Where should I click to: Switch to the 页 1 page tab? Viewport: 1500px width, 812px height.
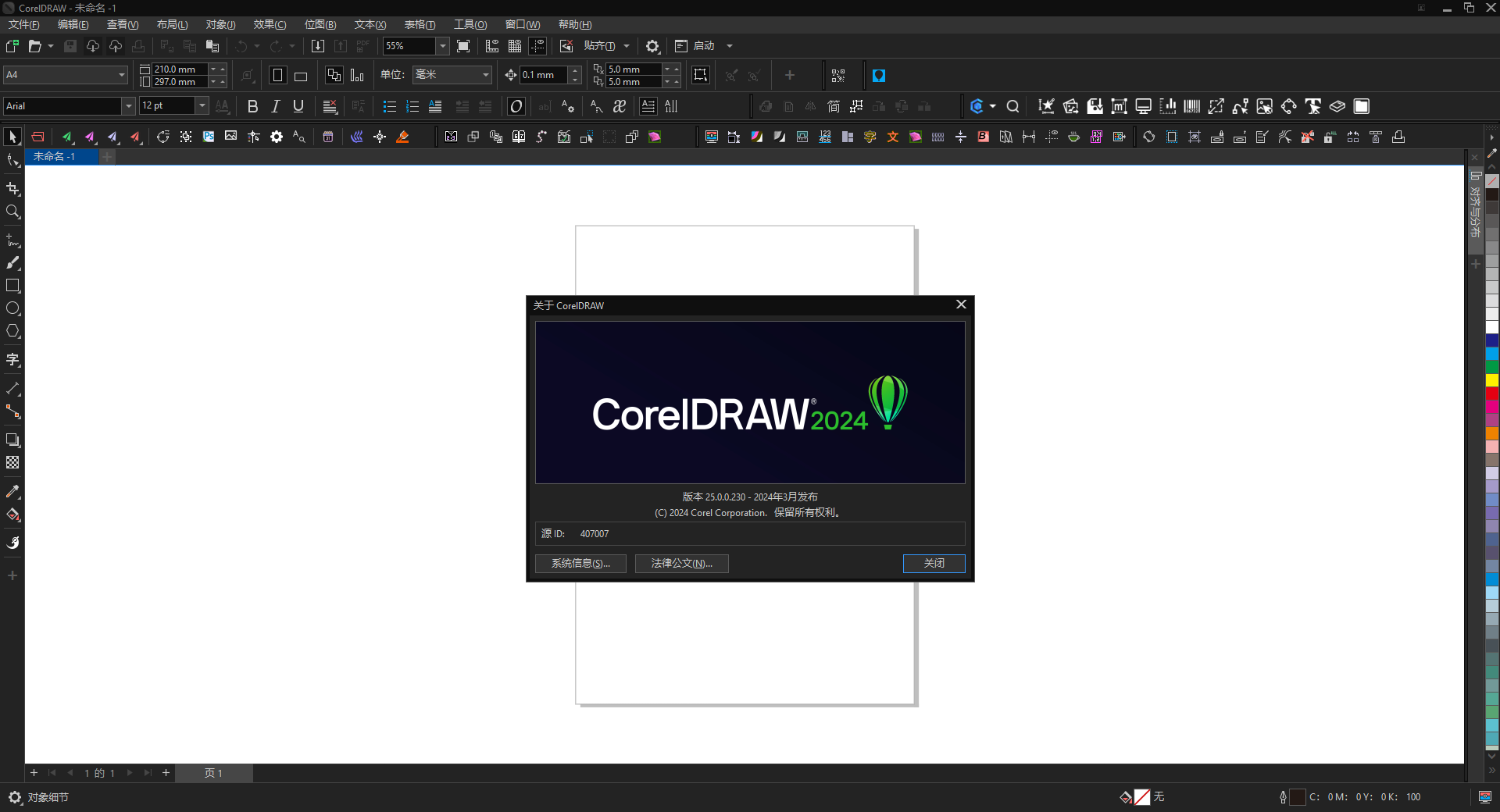click(213, 773)
